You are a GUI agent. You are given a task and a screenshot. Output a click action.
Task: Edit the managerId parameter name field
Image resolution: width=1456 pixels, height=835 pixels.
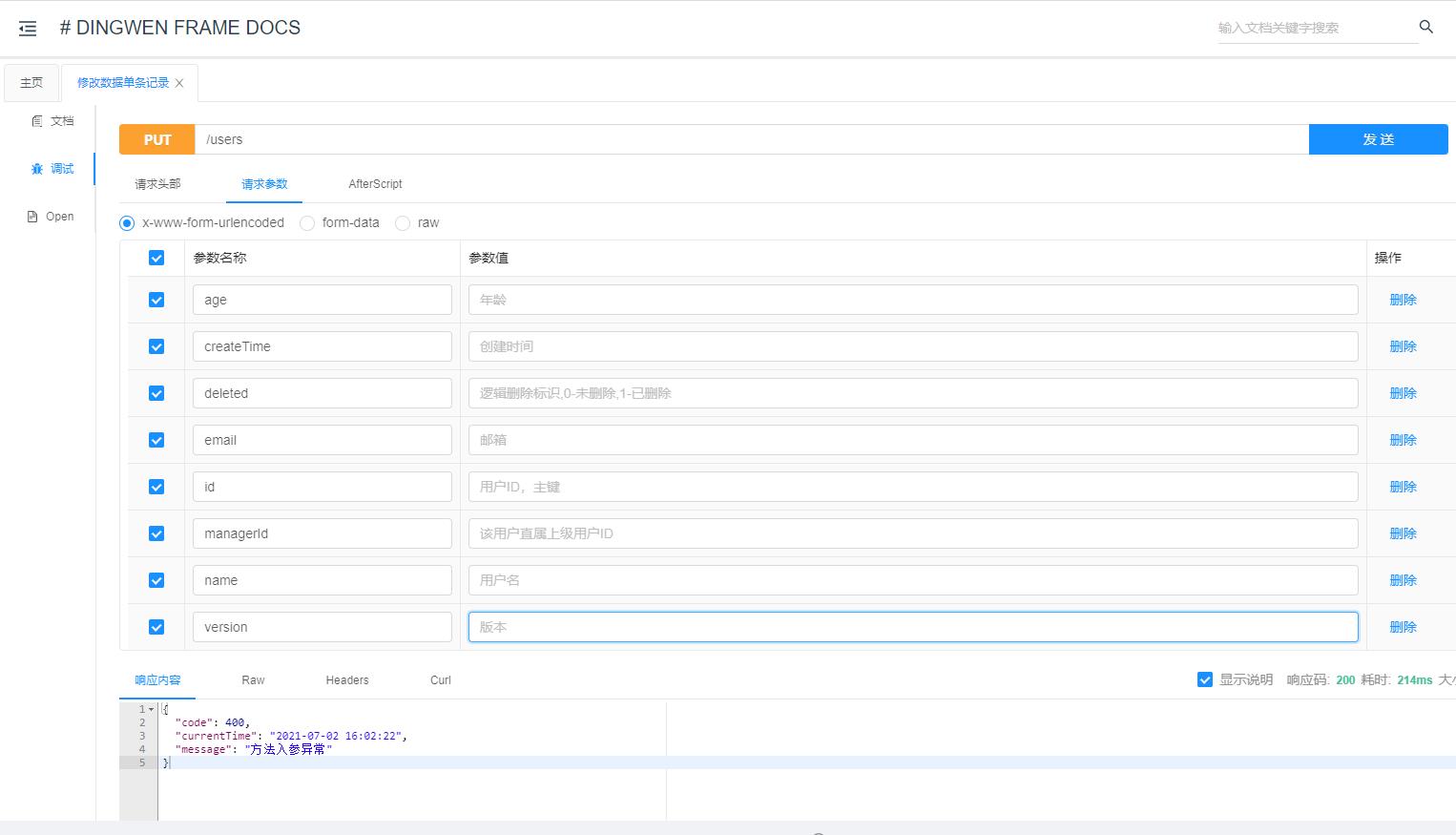coord(322,533)
